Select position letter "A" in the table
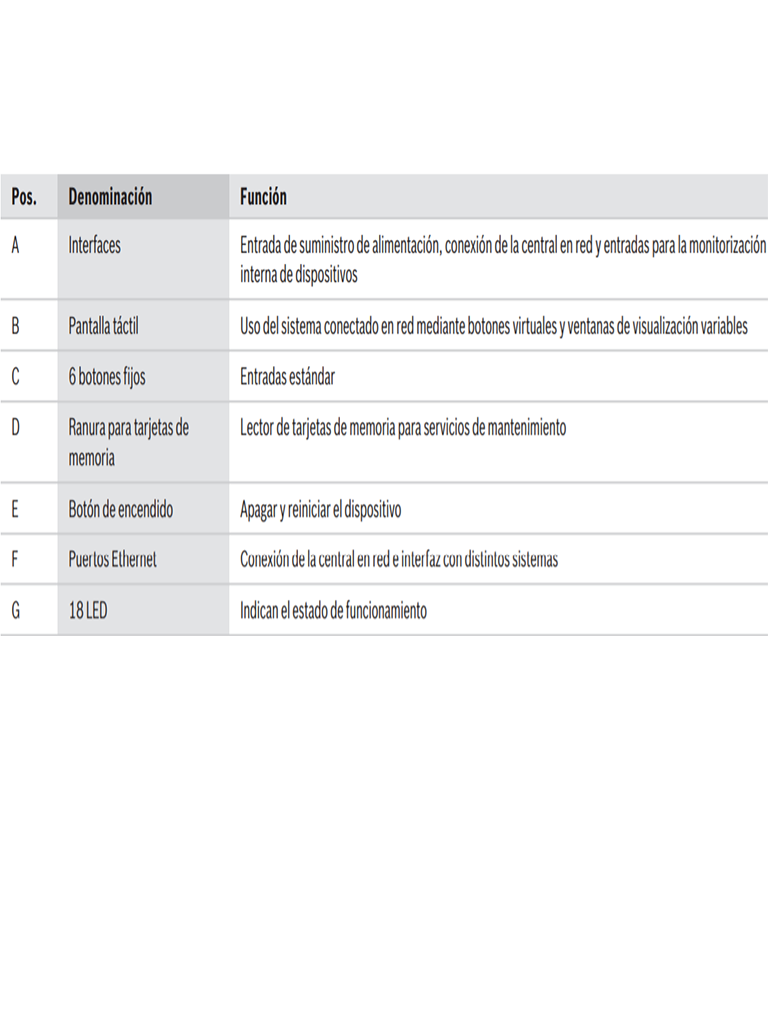768x1024 pixels. [15, 245]
